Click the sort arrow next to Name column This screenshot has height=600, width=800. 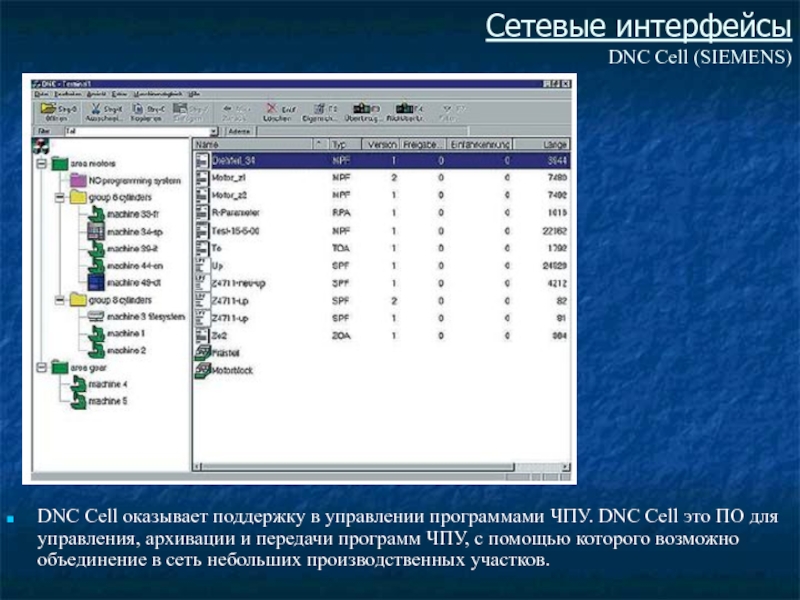320,144
